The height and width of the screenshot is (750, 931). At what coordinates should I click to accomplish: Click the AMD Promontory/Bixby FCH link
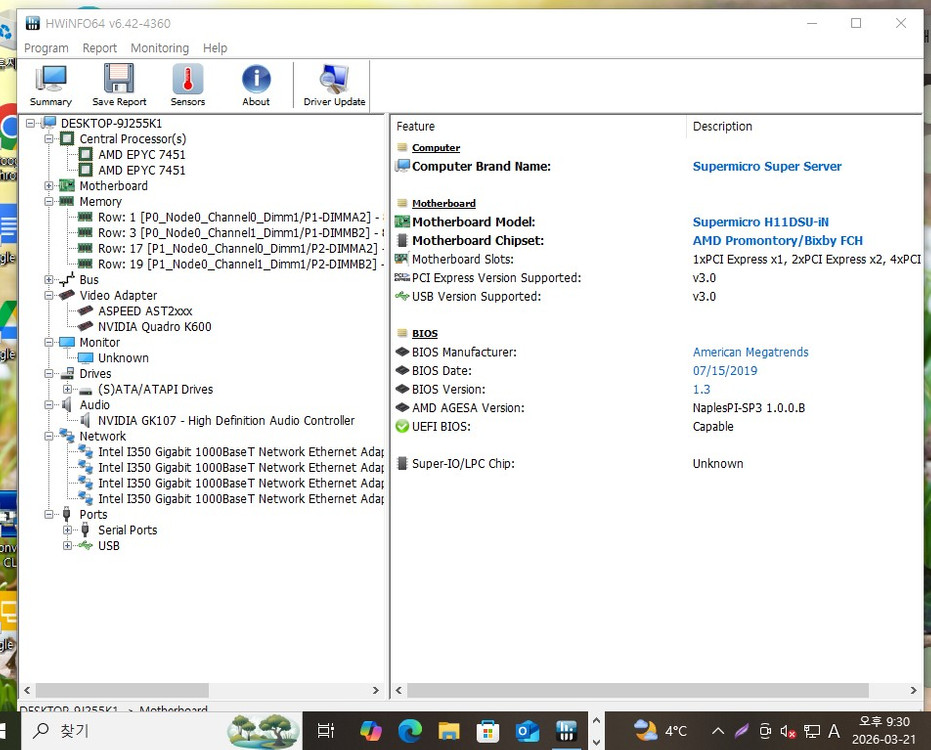tap(777, 240)
